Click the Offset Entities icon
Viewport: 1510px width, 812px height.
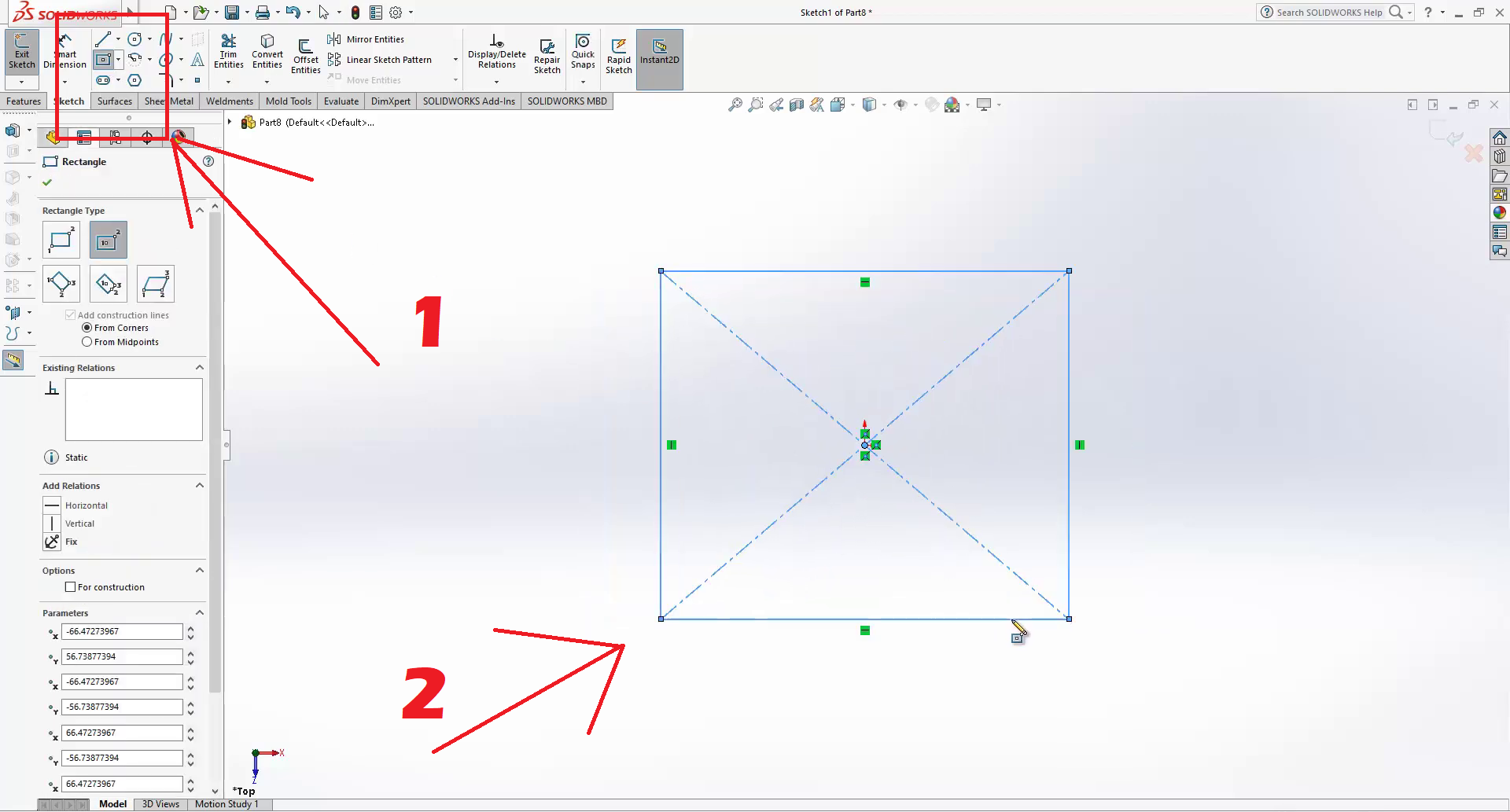pos(305,55)
